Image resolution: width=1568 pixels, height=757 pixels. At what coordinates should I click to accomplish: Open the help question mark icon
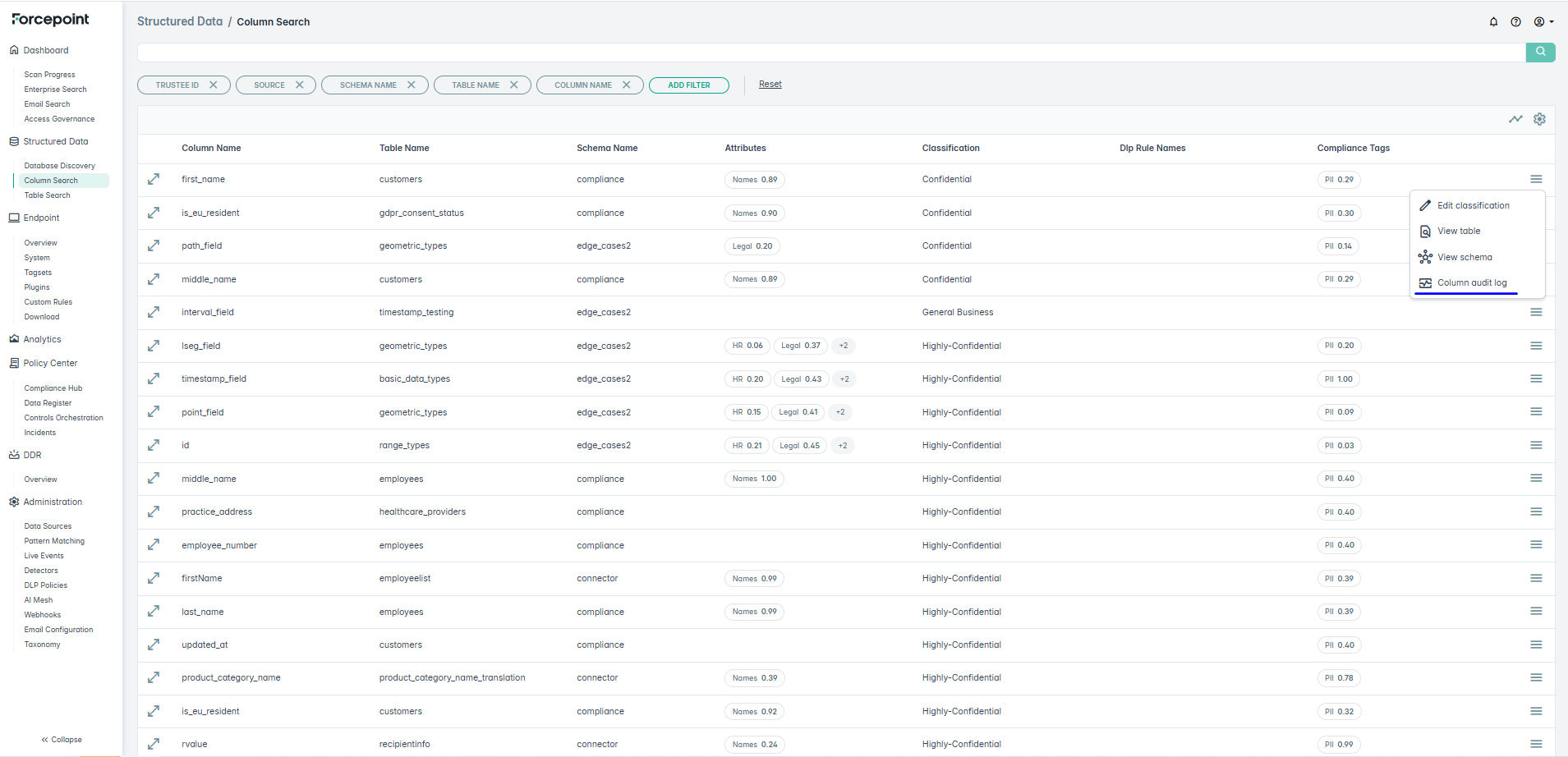(x=1515, y=22)
